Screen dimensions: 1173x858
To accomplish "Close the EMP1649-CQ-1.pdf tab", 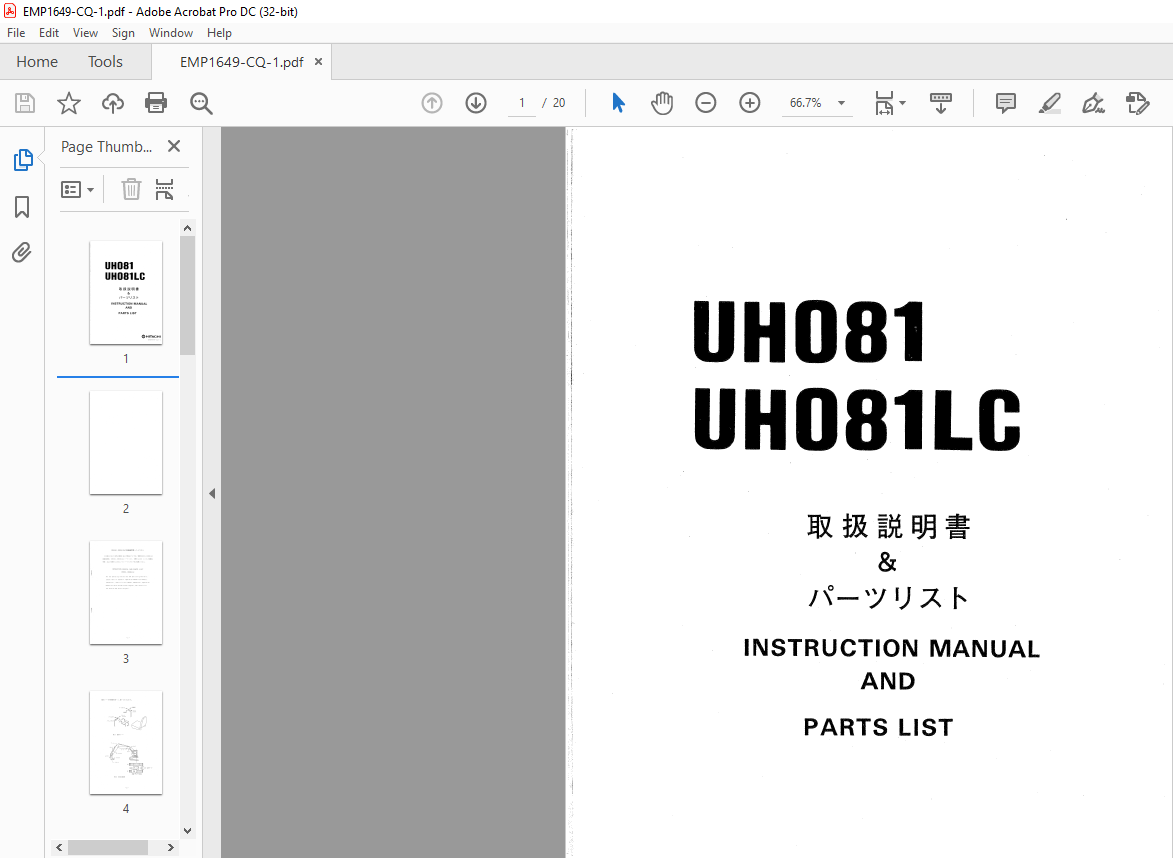I will coord(319,62).
